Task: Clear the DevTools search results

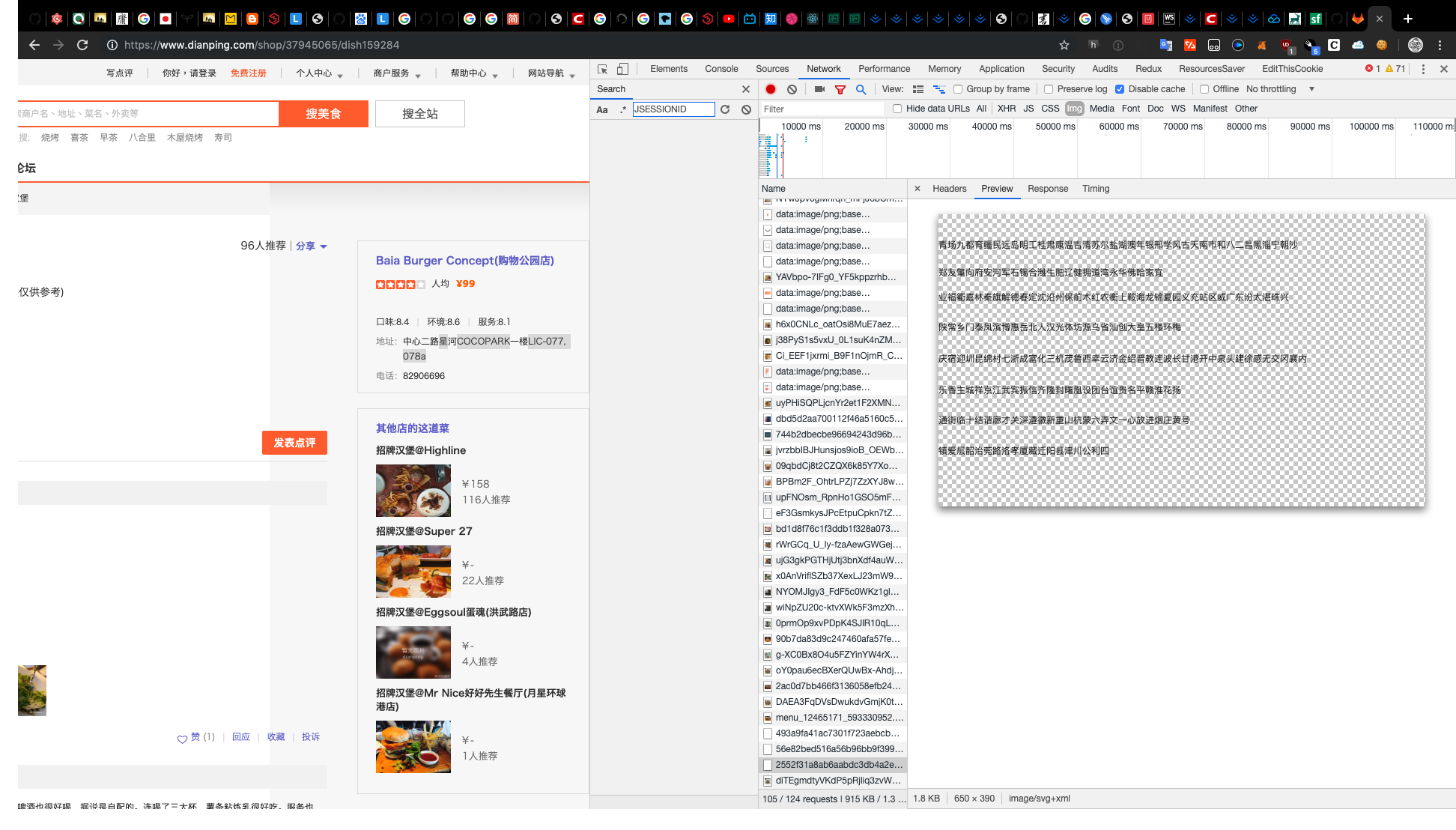Action: pos(746,109)
